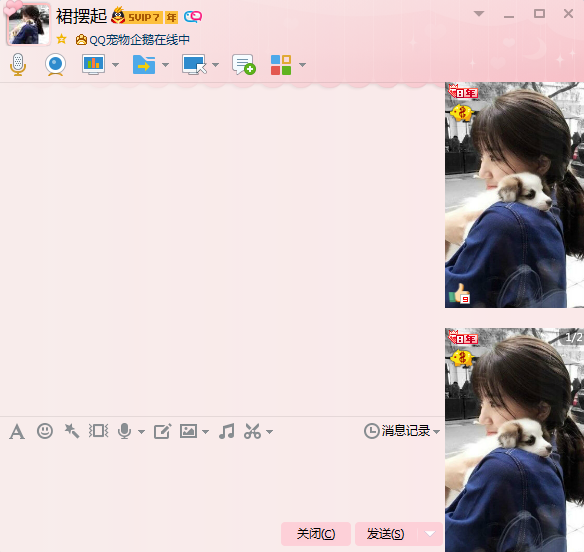Share music with the note icon

tap(227, 431)
